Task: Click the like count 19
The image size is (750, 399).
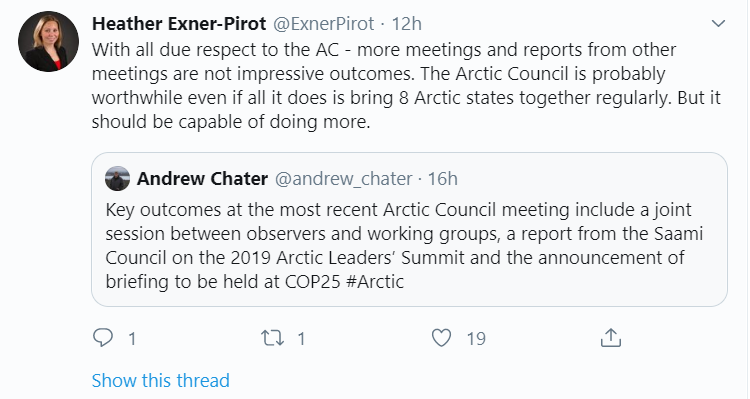Action: click(x=476, y=339)
